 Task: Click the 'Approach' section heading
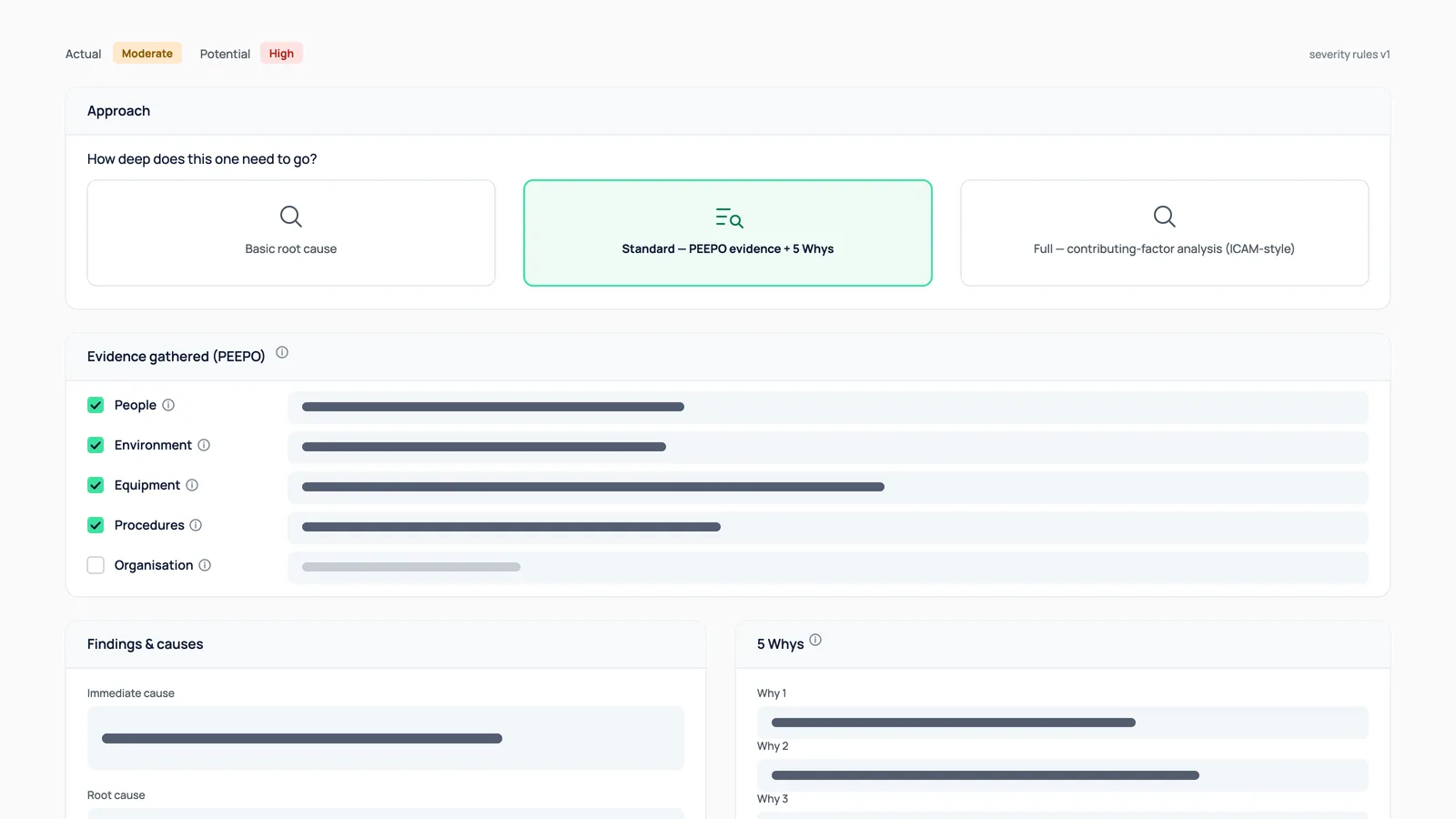pyautogui.click(x=118, y=111)
